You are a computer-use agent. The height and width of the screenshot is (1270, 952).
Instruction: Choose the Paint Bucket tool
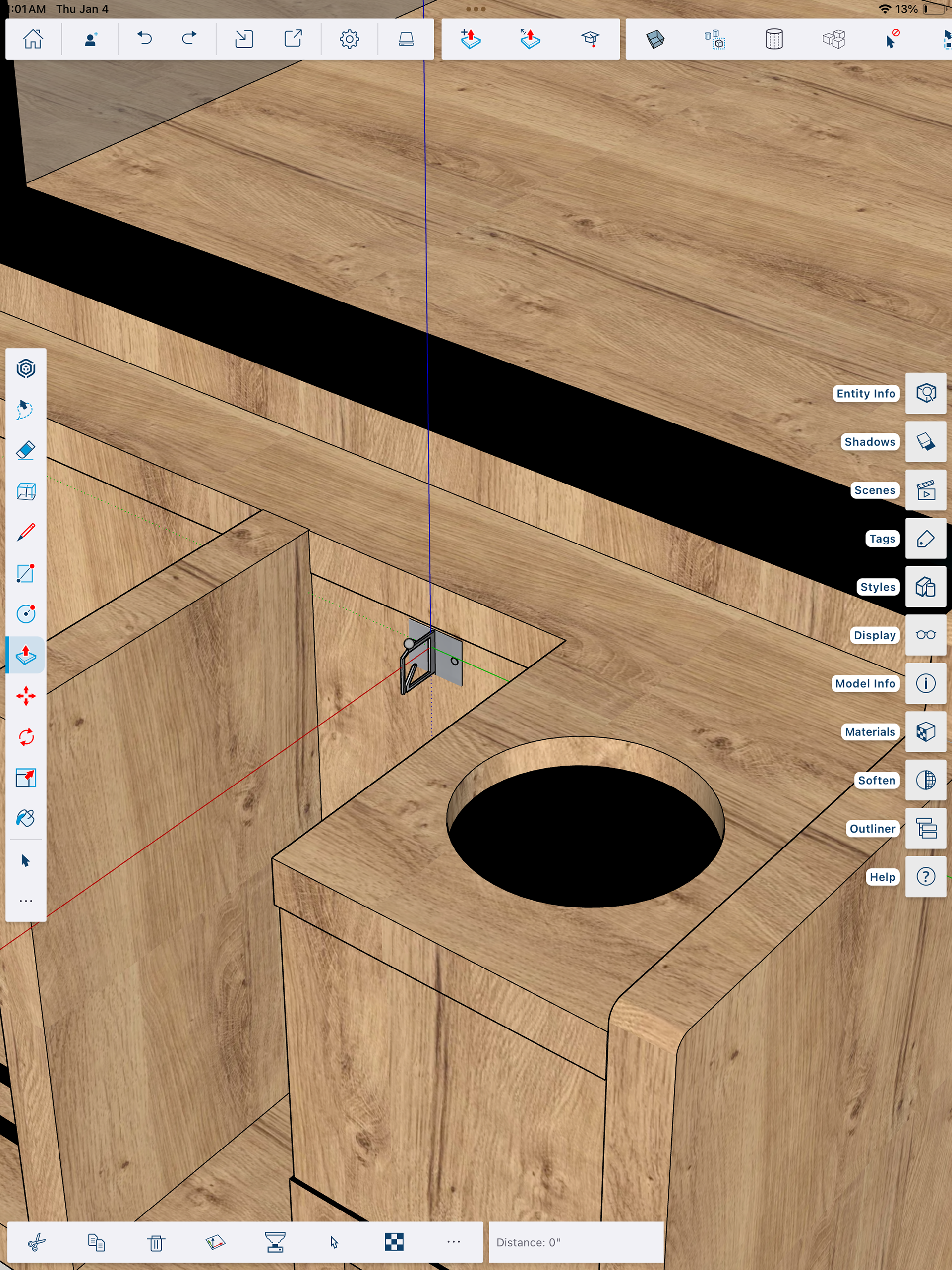[26, 818]
